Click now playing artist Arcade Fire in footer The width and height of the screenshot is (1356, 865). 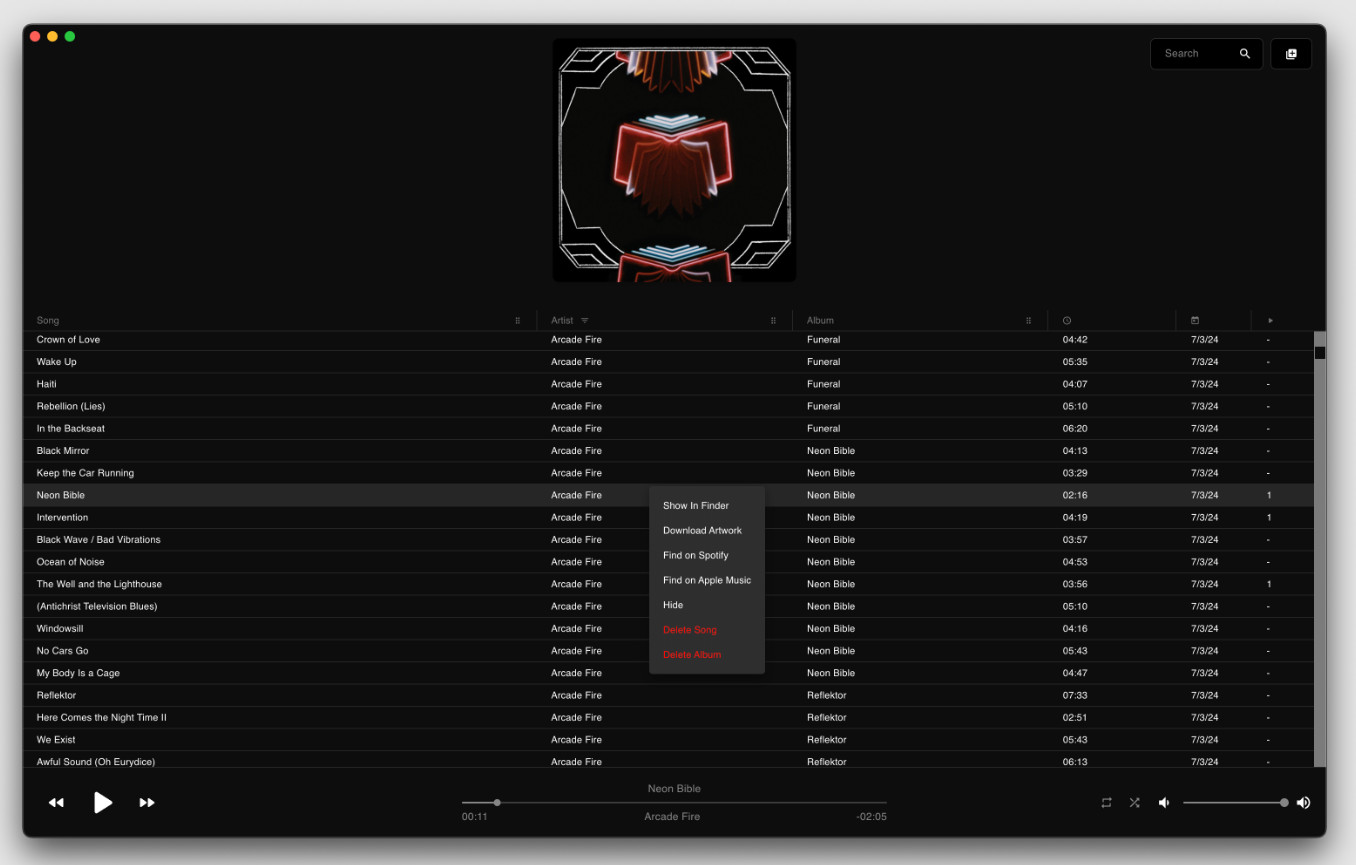tap(672, 817)
